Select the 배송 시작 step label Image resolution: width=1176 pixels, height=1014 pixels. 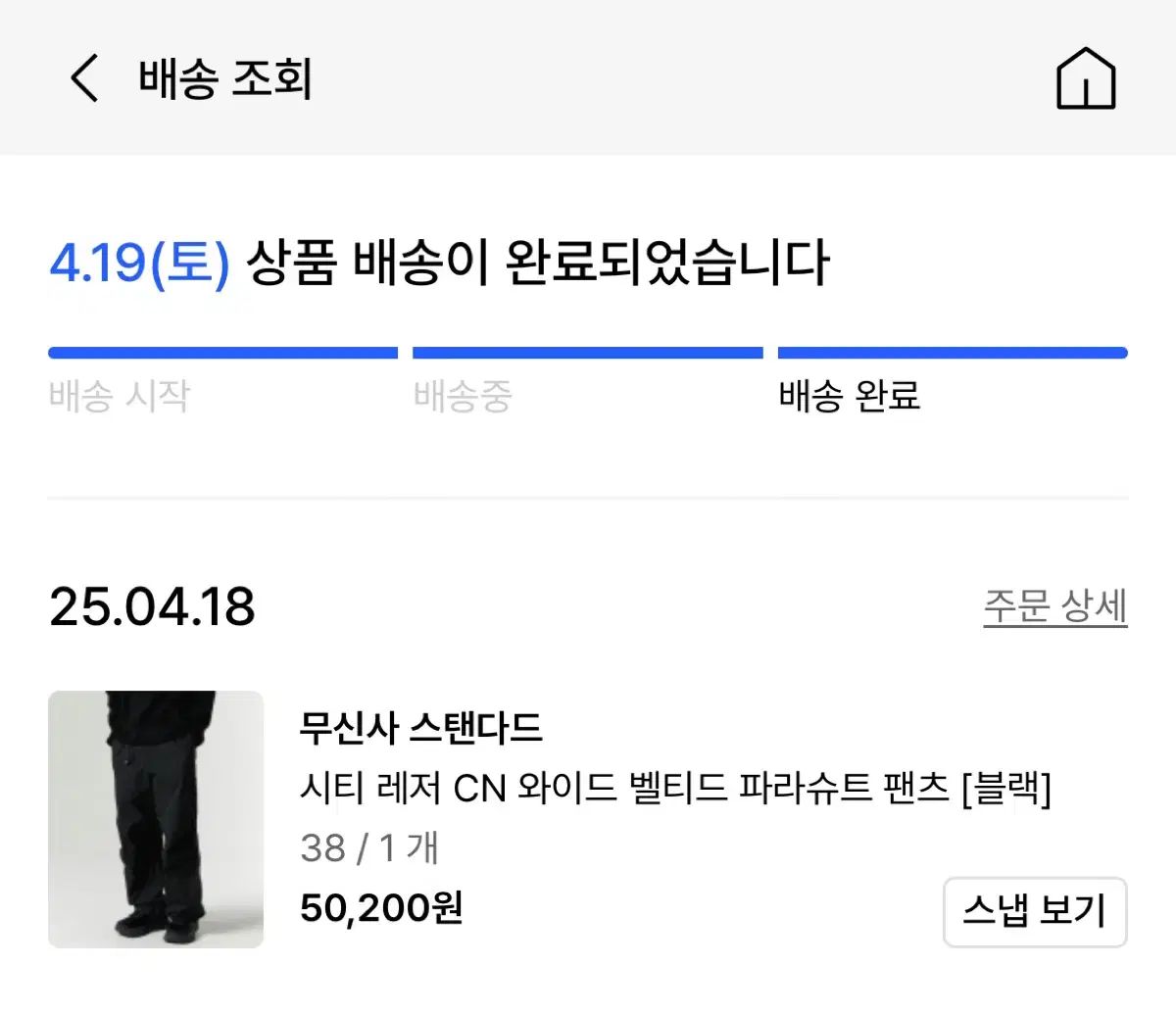pos(119,396)
